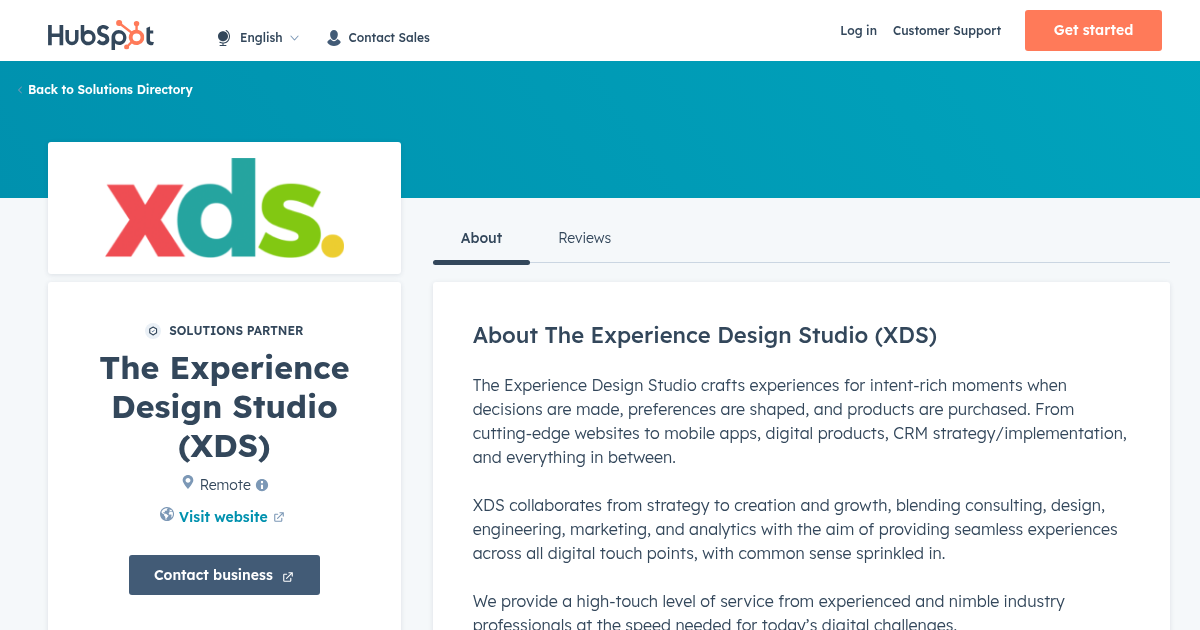Open the Log in link
Screen dimensions: 1200x630
[x=858, y=31]
